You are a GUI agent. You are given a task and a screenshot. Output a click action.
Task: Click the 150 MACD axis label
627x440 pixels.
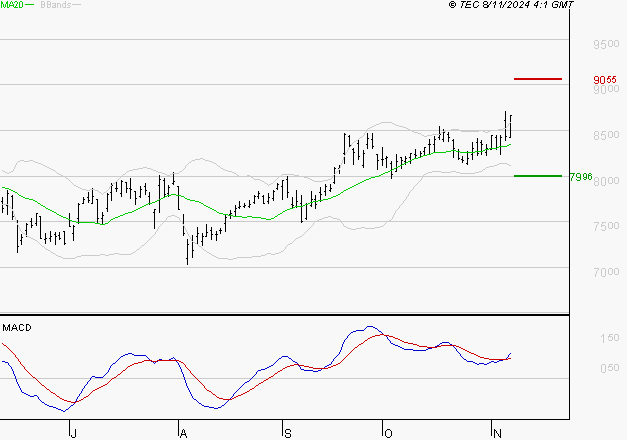tap(610, 338)
